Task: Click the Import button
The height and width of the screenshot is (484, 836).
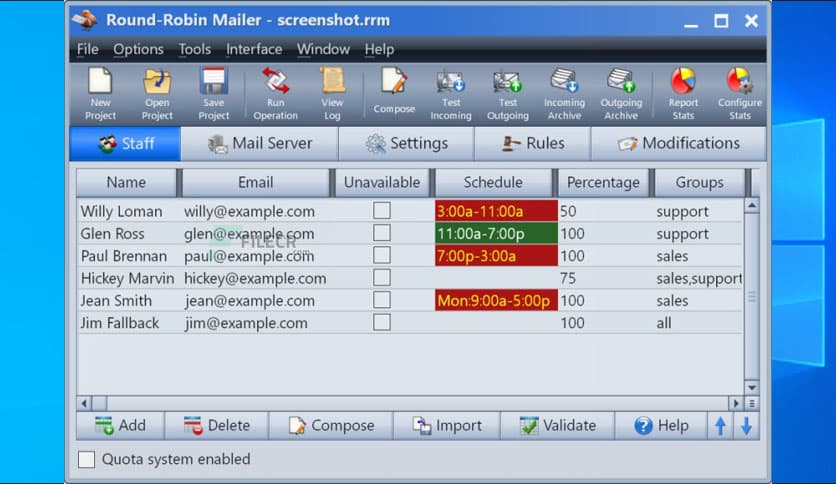Action: 447,425
